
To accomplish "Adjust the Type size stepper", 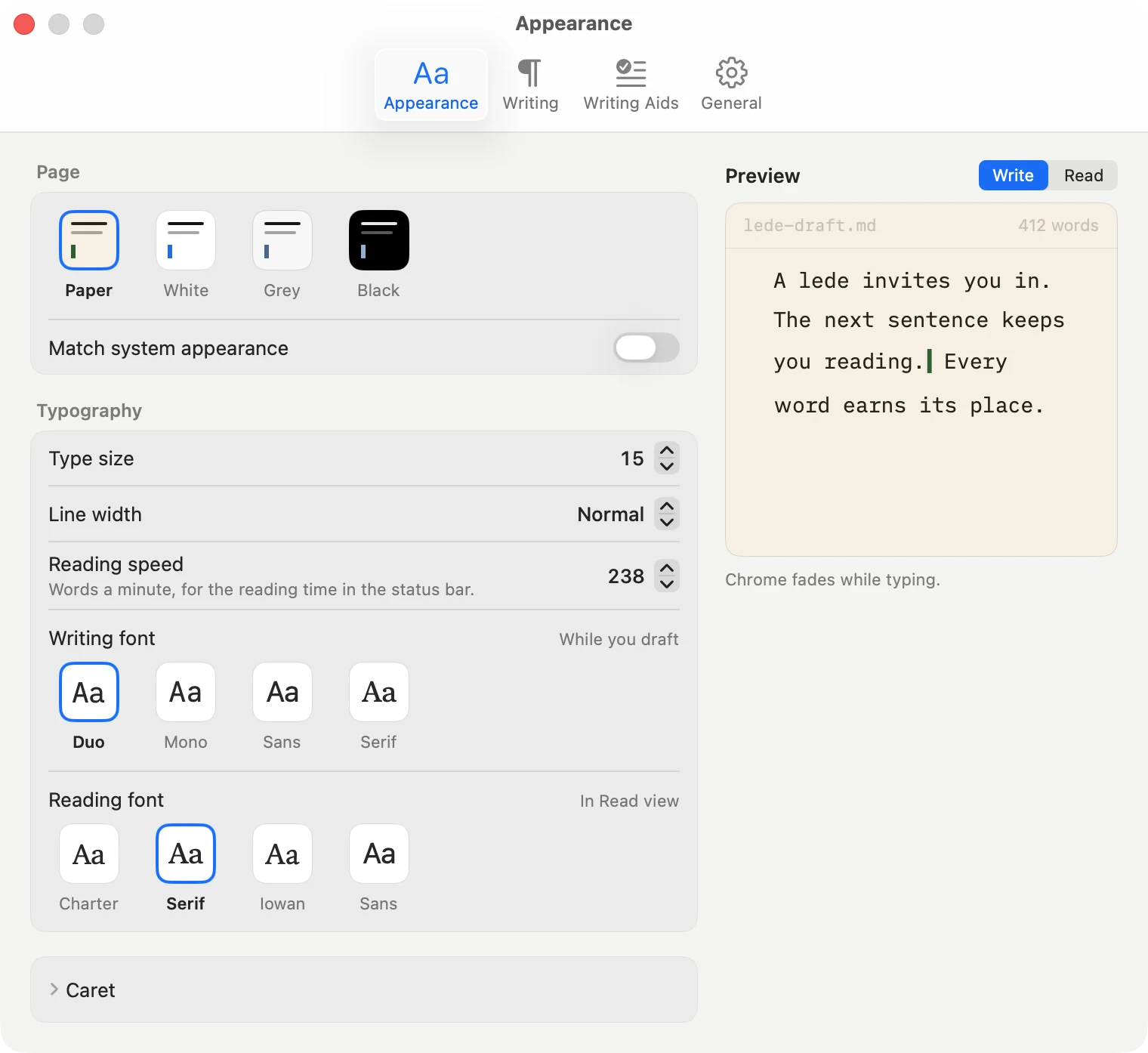I will click(667, 458).
